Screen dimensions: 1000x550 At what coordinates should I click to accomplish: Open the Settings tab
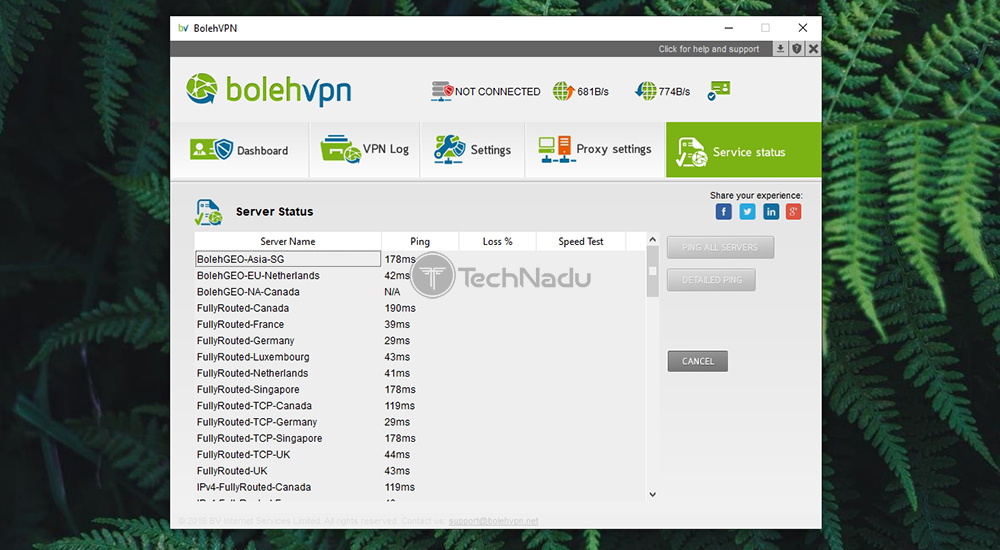[x=473, y=150]
